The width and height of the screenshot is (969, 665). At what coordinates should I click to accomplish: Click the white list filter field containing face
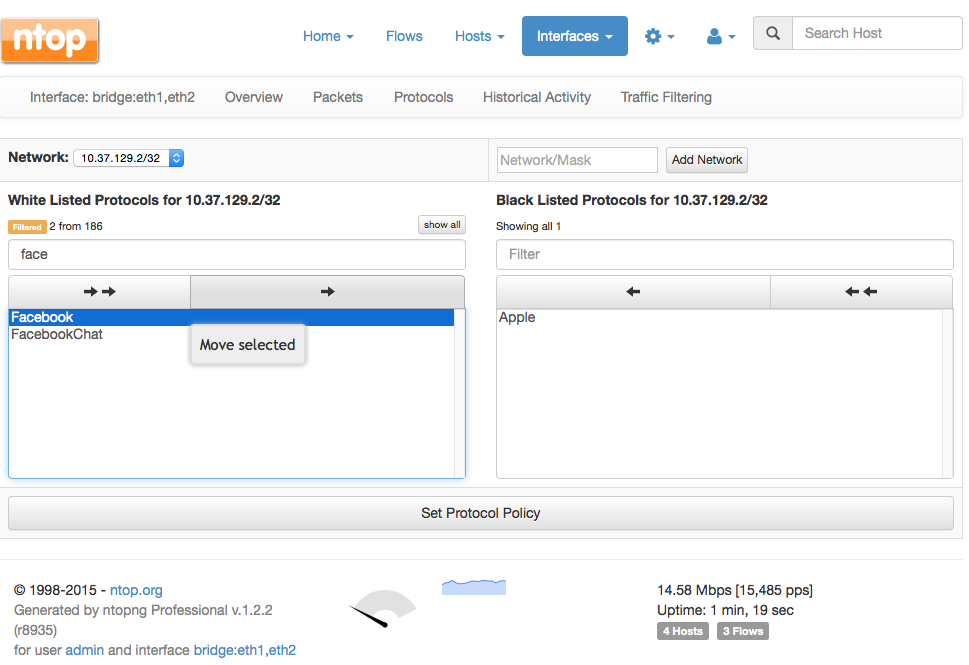(x=237, y=255)
